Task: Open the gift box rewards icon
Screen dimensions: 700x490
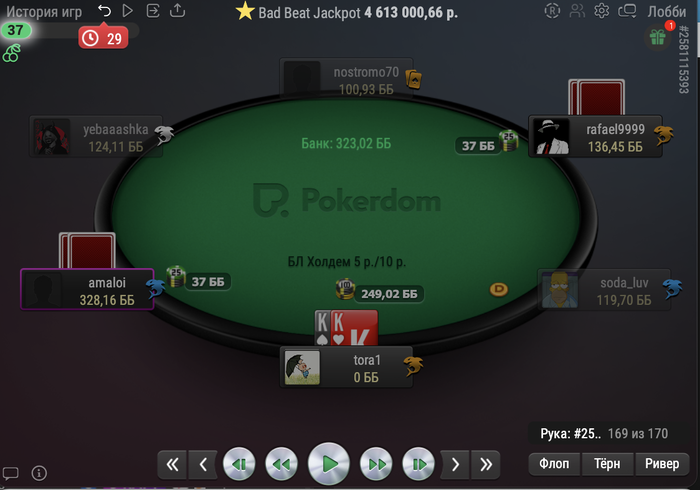Action: pos(657,37)
